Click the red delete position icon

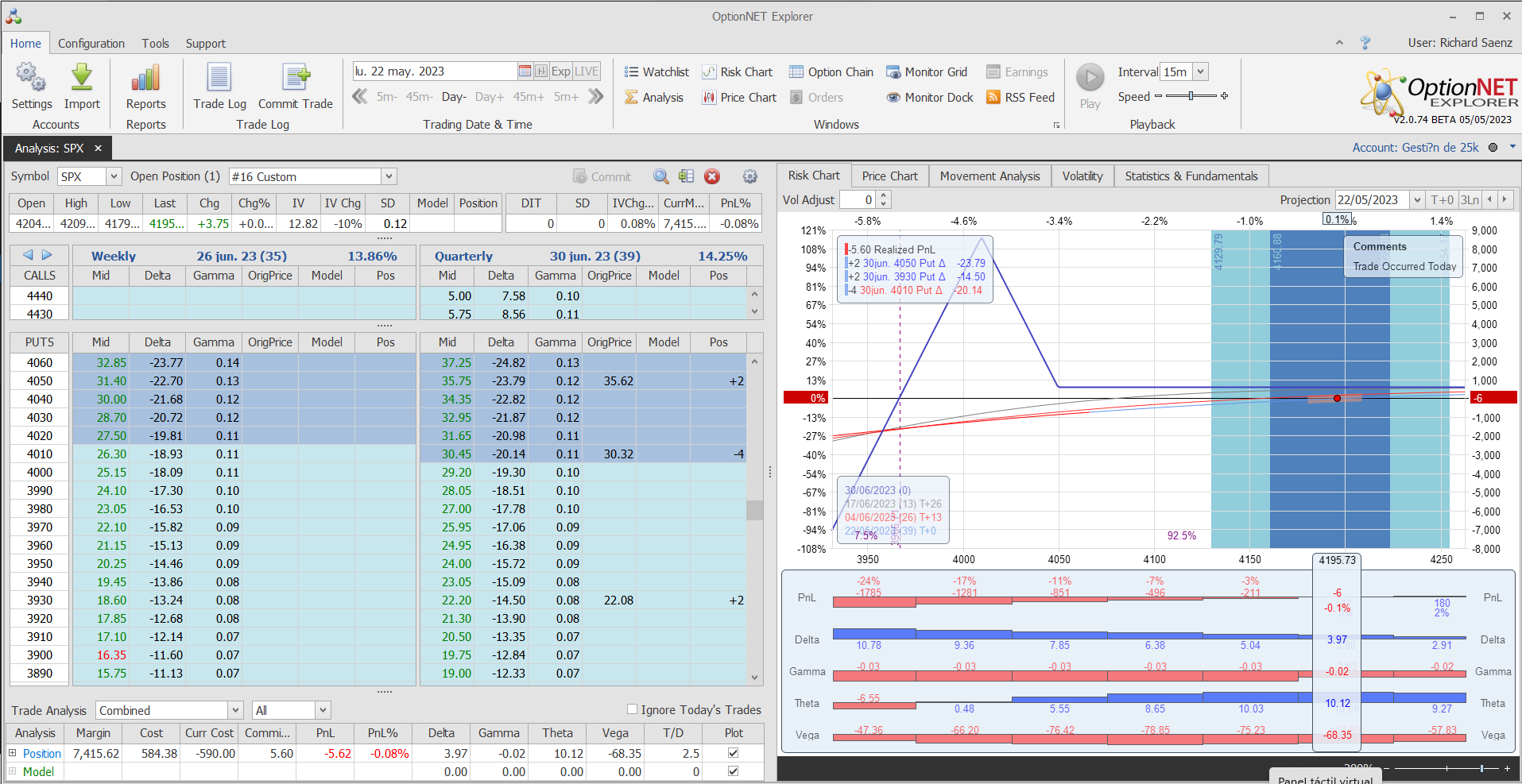712,176
